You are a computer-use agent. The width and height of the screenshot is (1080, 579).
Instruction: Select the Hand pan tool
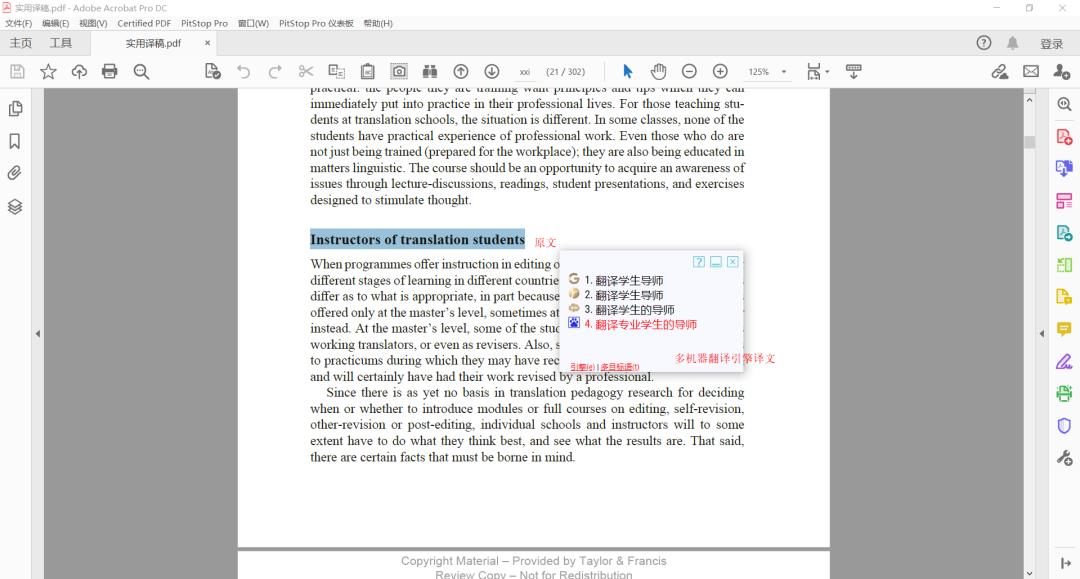tap(658, 71)
